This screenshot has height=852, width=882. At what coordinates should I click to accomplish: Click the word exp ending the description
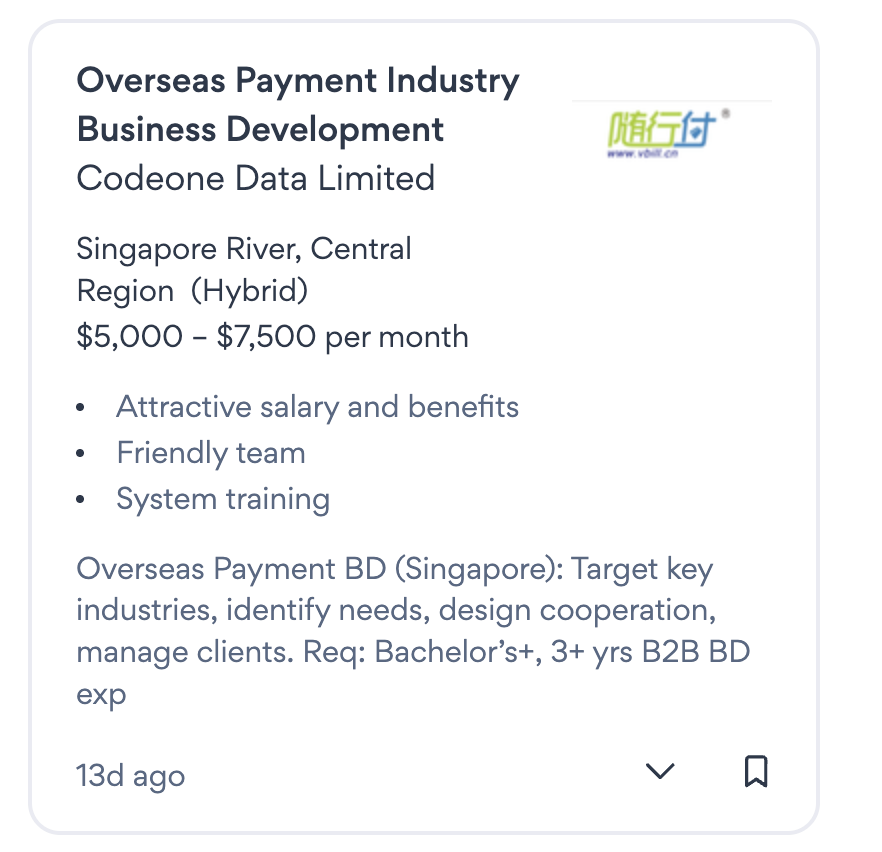coord(101,695)
